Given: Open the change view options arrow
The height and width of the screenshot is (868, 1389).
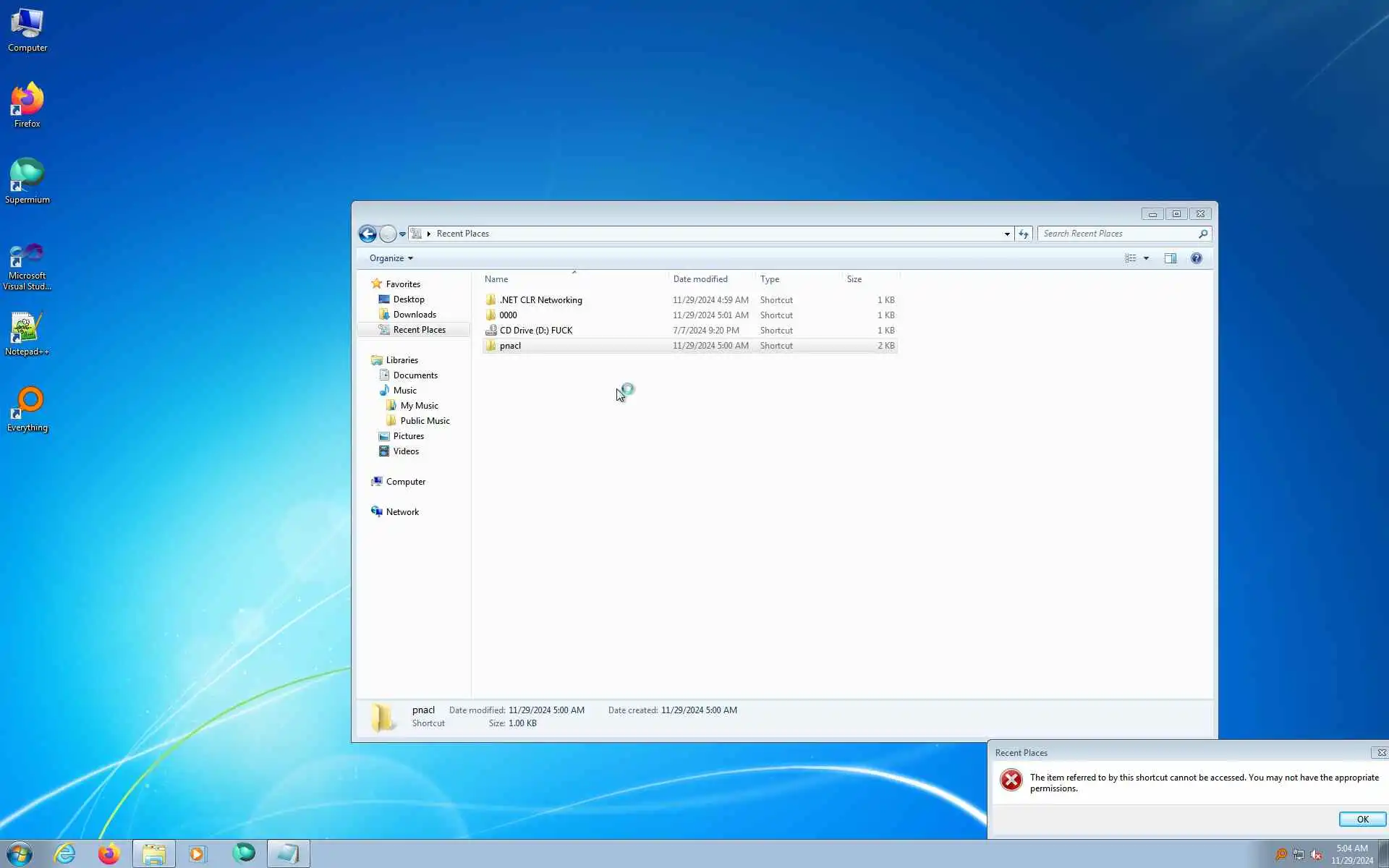Looking at the screenshot, I should [1146, 258].
